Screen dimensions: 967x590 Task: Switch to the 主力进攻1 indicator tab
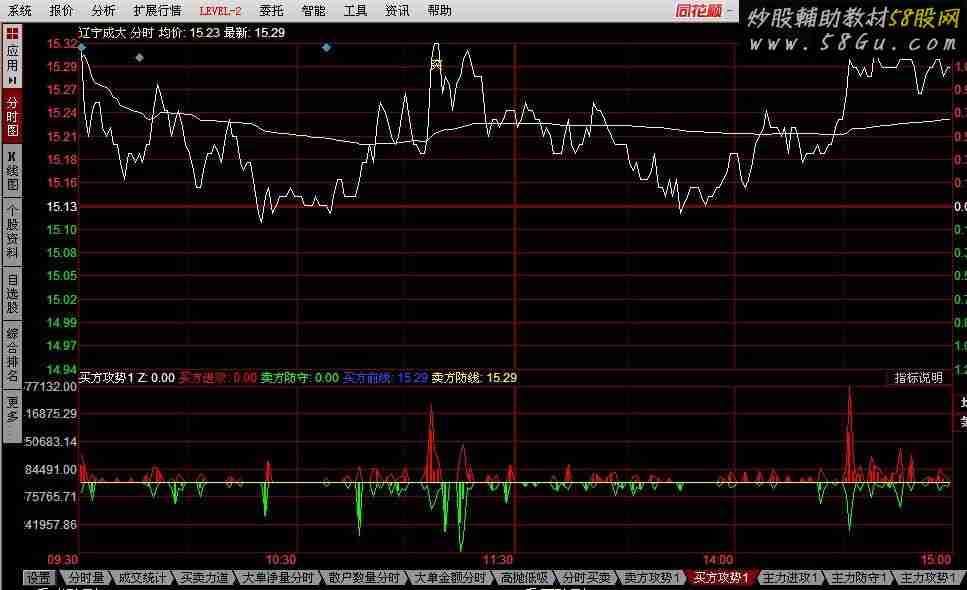(790, 578)
